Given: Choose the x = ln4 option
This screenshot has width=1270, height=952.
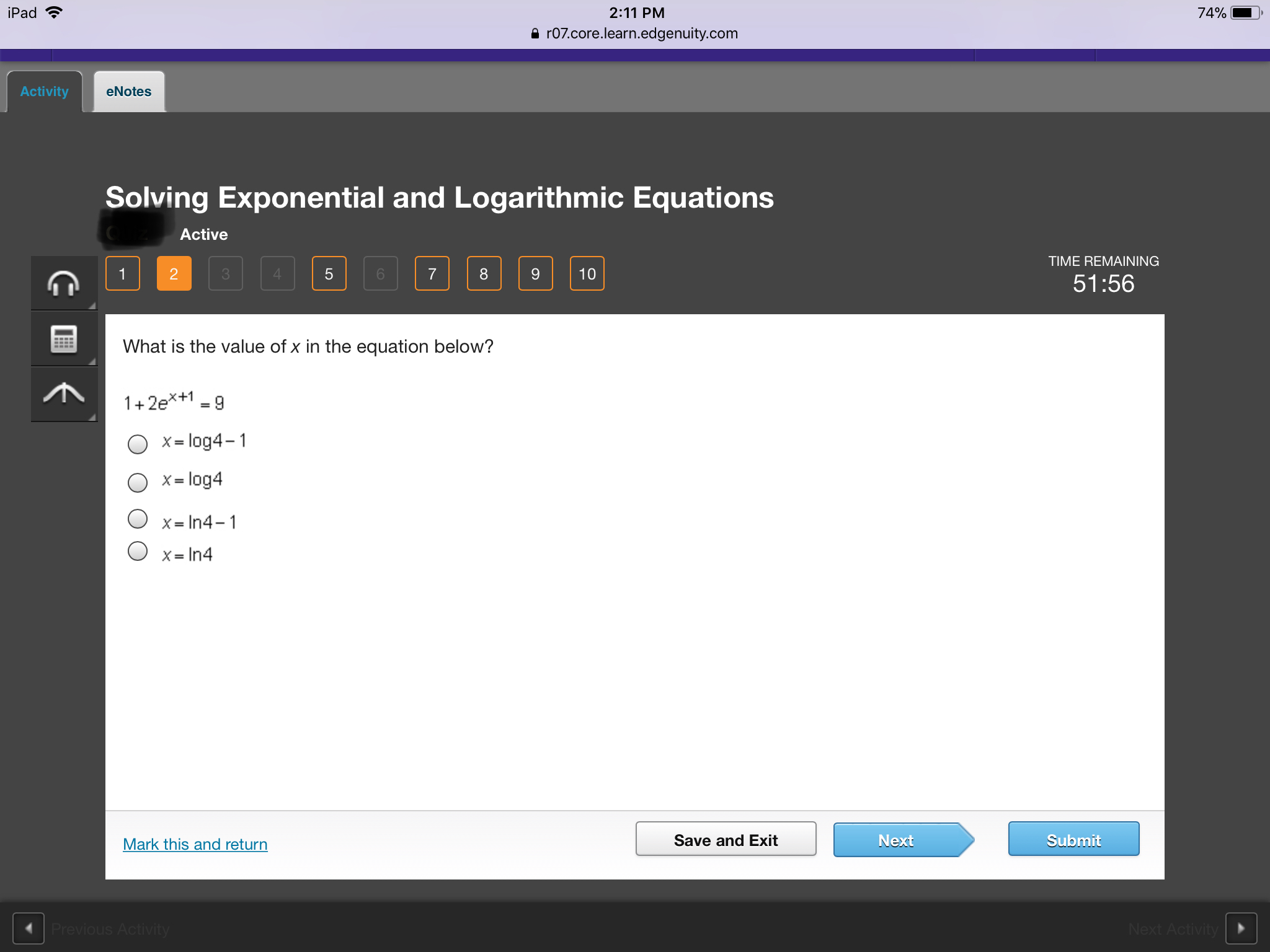Looking at the screenshot, I should 137,551.
